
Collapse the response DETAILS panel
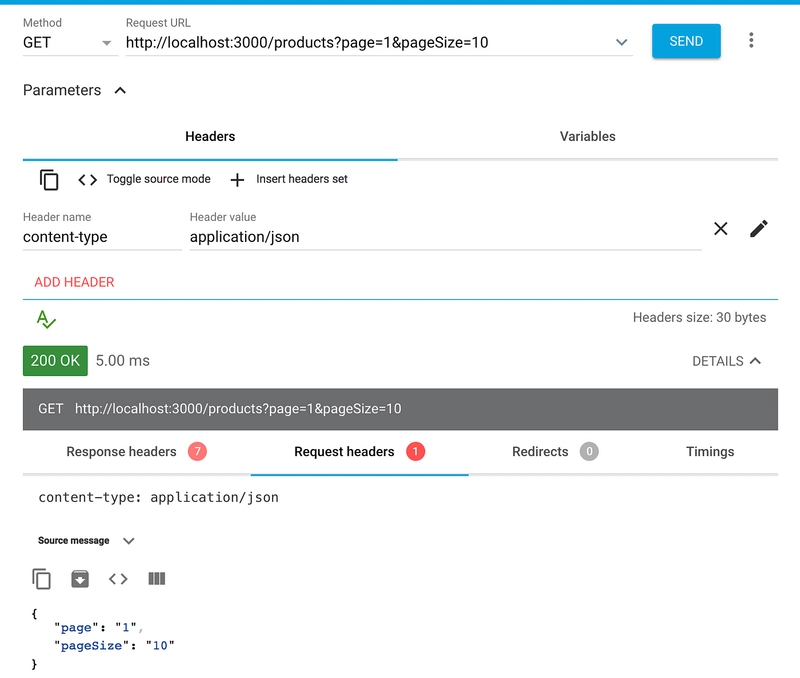[726, 361]
